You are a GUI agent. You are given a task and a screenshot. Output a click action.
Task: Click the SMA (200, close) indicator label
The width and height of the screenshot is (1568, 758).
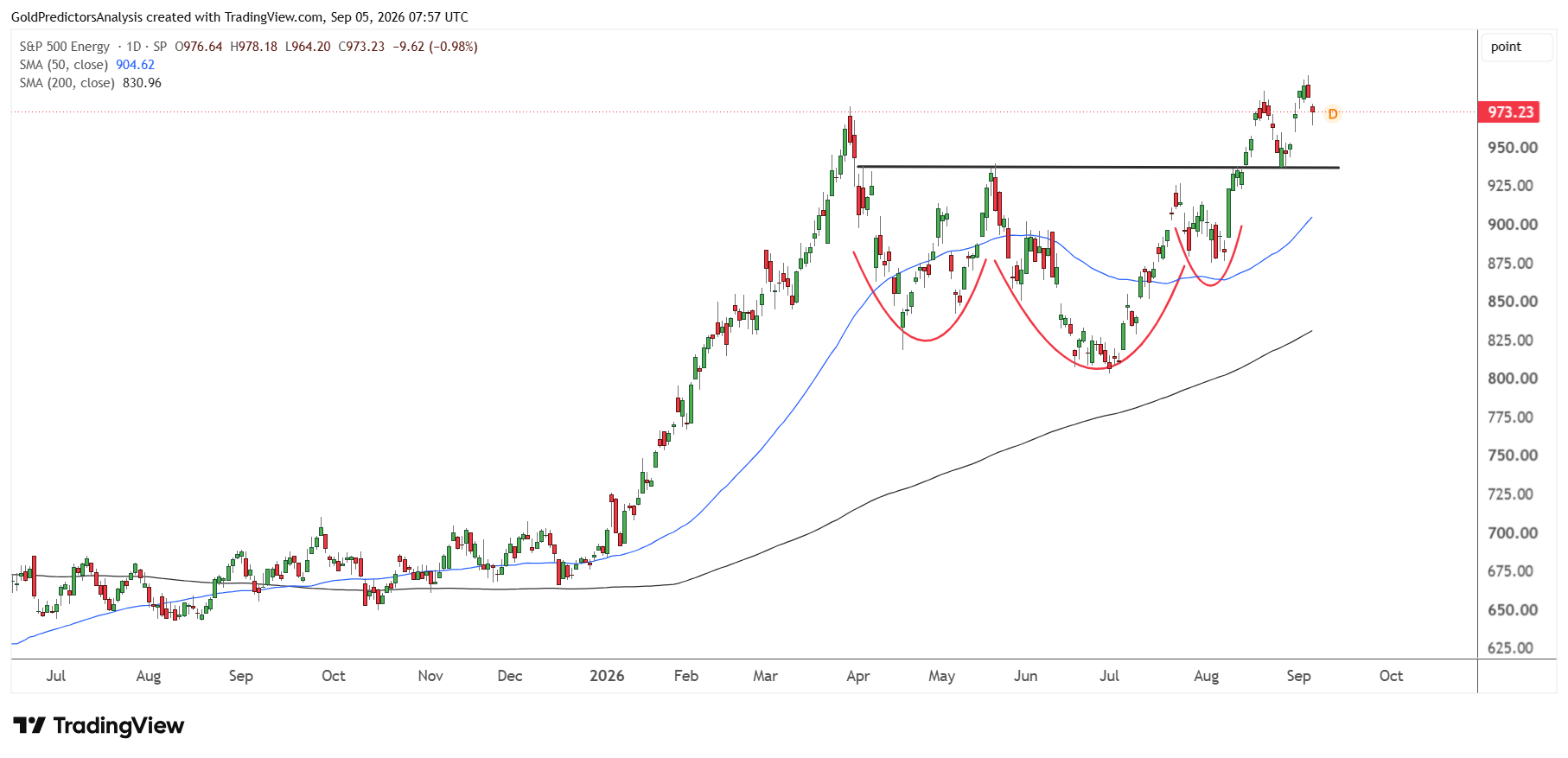[x=67, y=83]
